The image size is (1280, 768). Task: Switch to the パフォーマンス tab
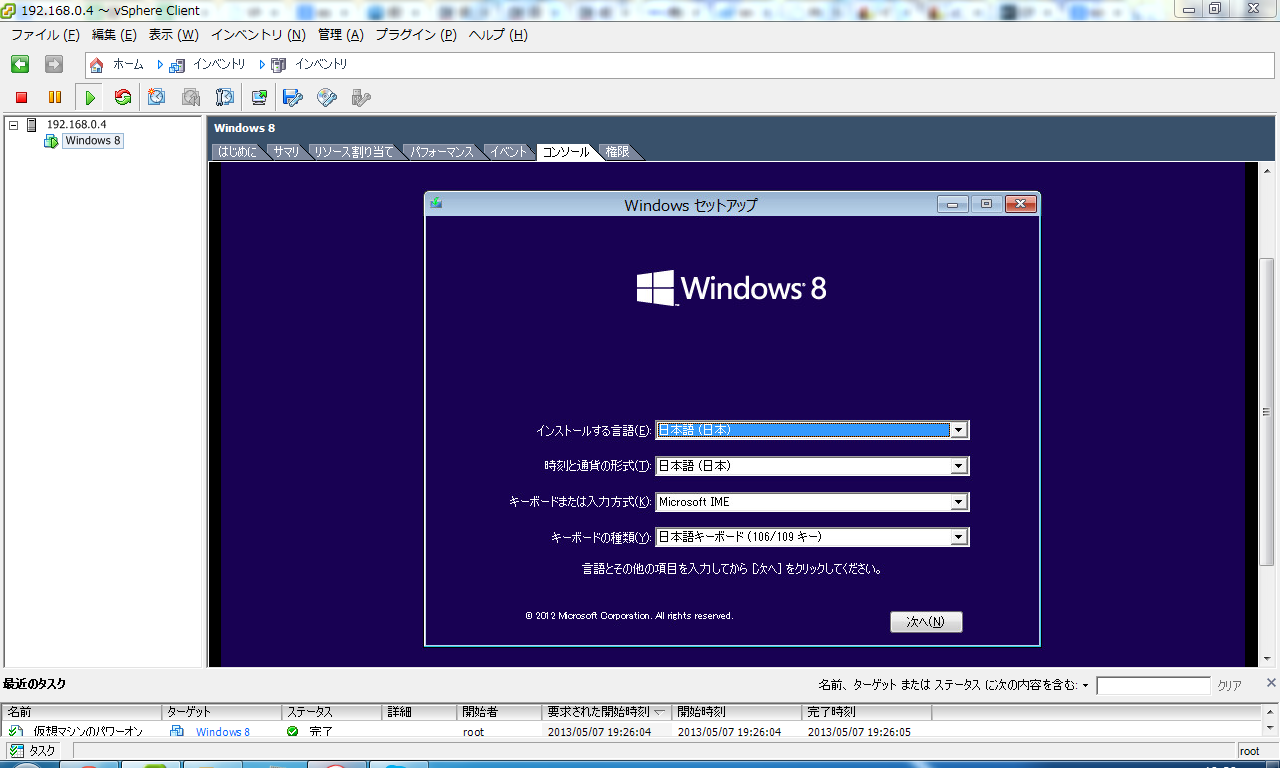[x=441, y=152]
